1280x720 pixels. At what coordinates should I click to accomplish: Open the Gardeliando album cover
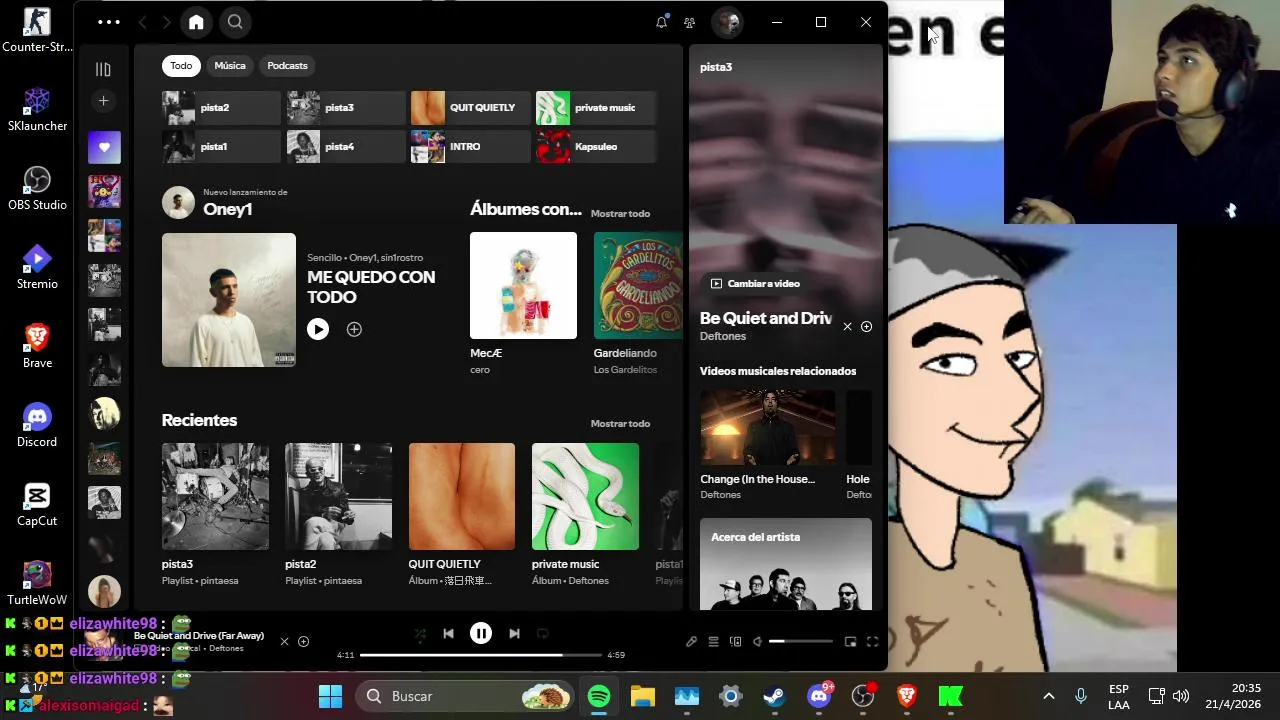[638, 286]
